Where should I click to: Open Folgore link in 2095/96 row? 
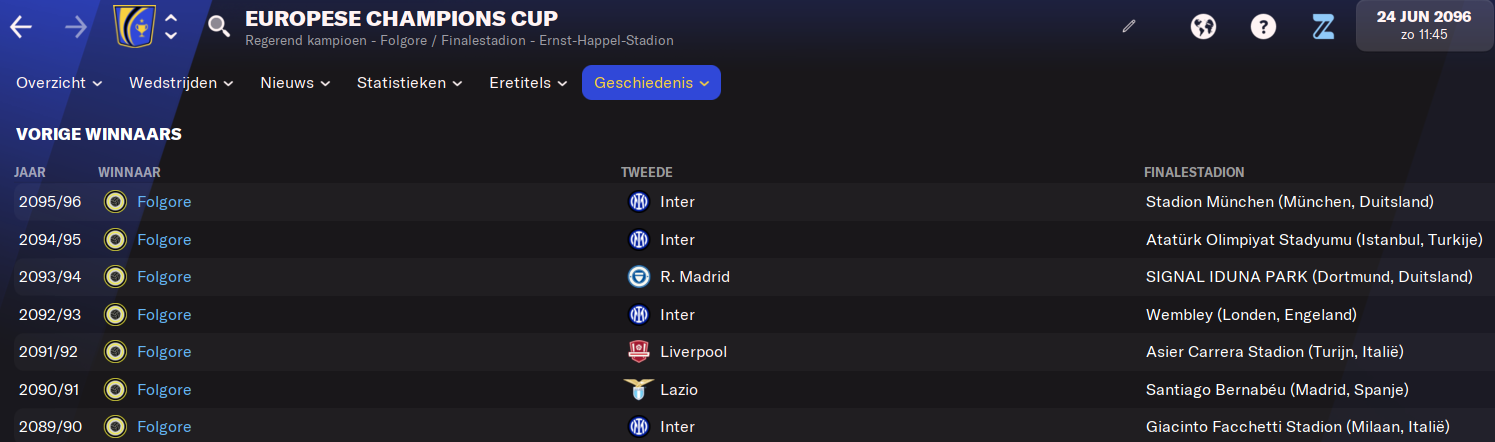click(x=164, y=202)
